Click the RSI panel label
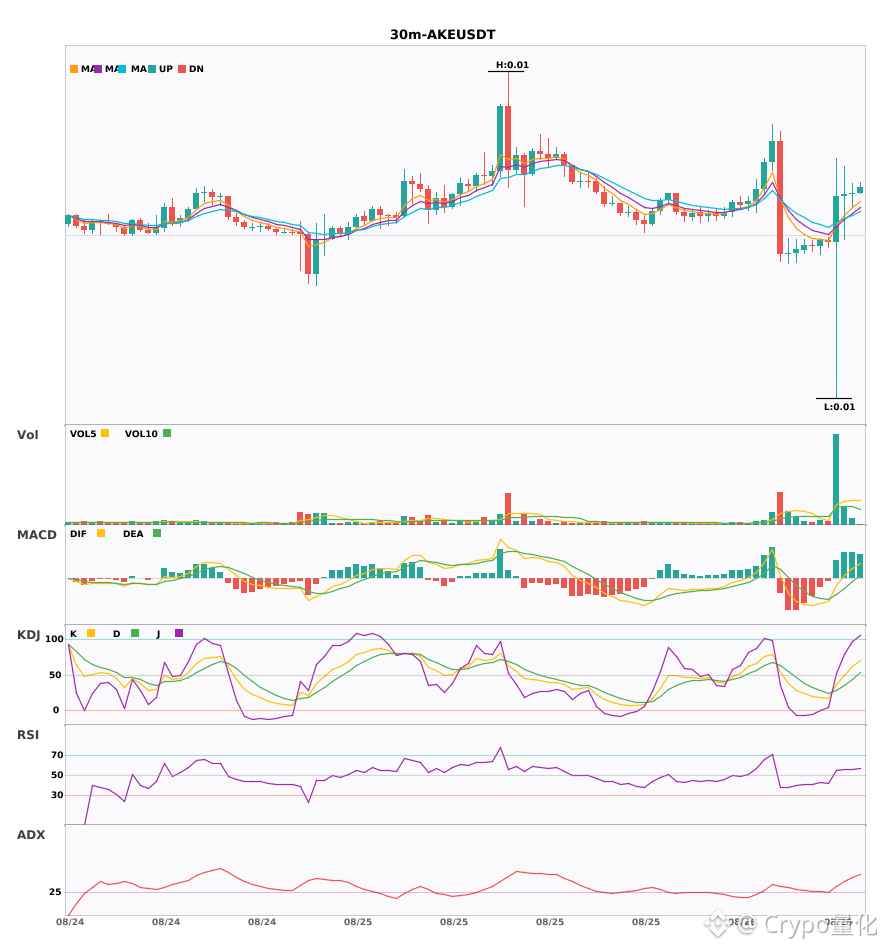 pyautogui.click(x=28, y=735)
